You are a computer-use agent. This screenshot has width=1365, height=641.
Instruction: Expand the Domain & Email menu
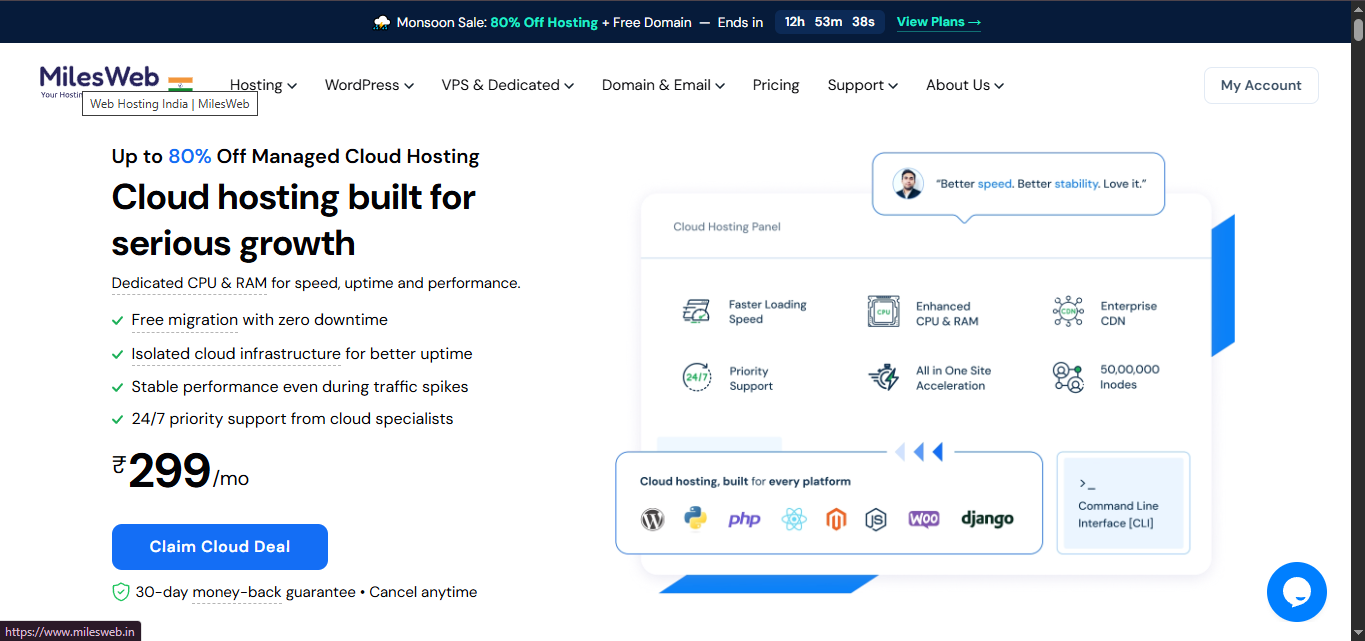(x=663, y=85)
